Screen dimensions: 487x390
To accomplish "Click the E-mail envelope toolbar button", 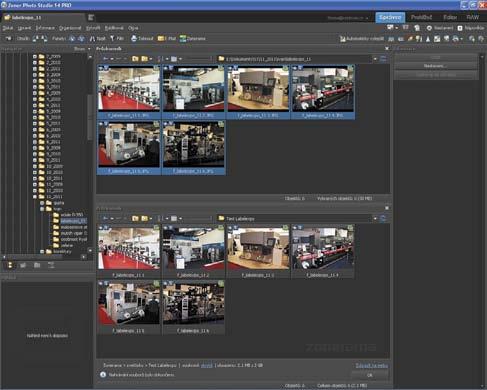I will click(166, 39).
